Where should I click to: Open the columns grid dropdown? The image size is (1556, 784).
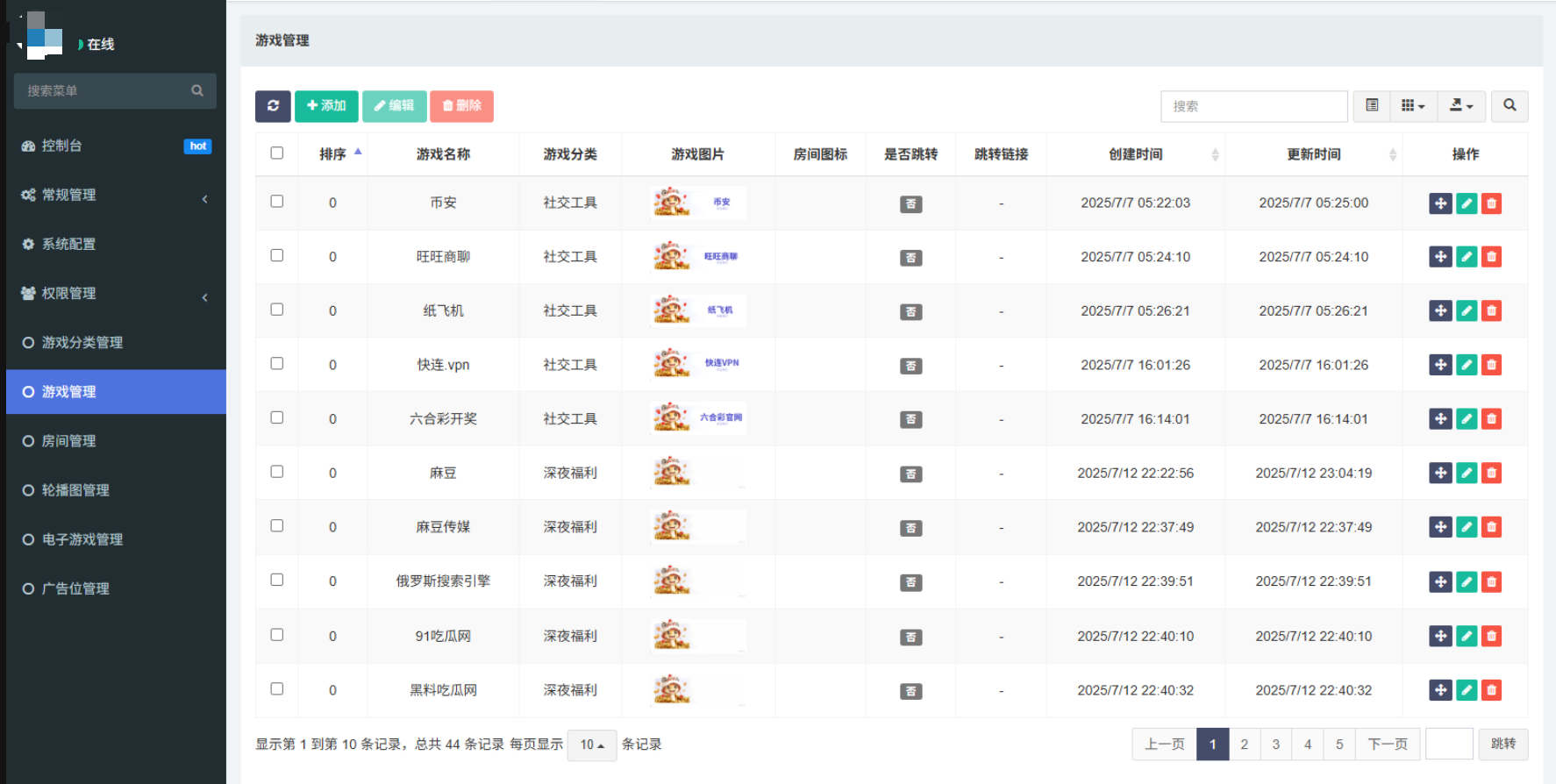tap(1412, 106)
